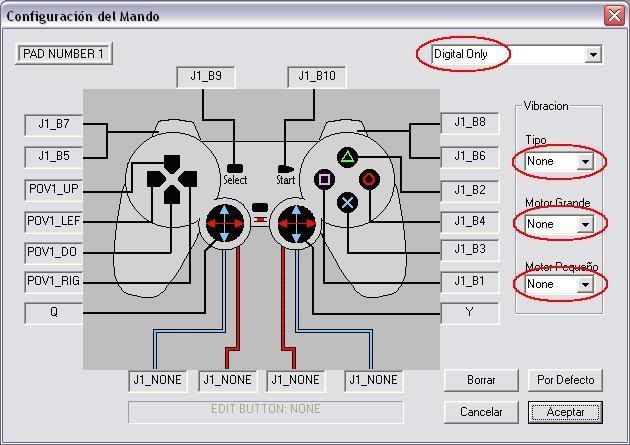Viewport: 630px width, 445px height.
Task: Click the D-pad icon on controller
Action: point(172,179)
